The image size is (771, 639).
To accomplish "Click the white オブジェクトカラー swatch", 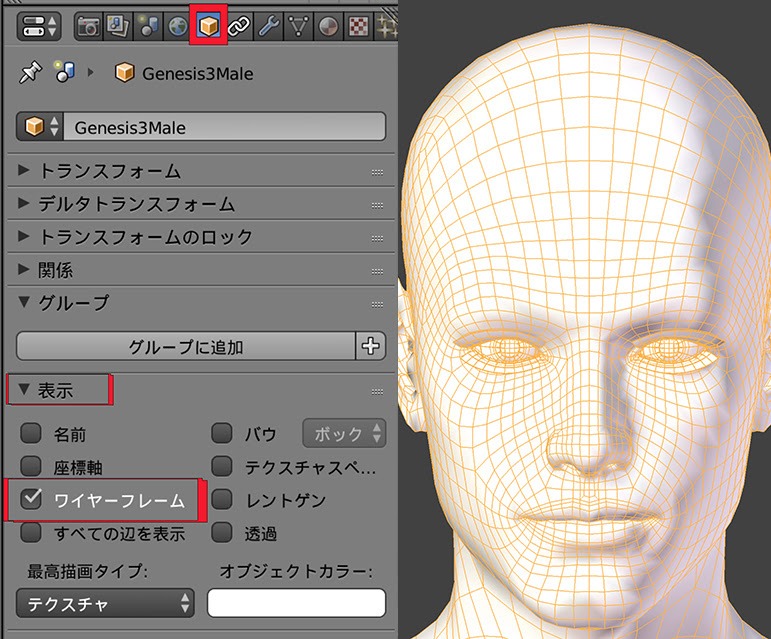I will click(296, 603).
